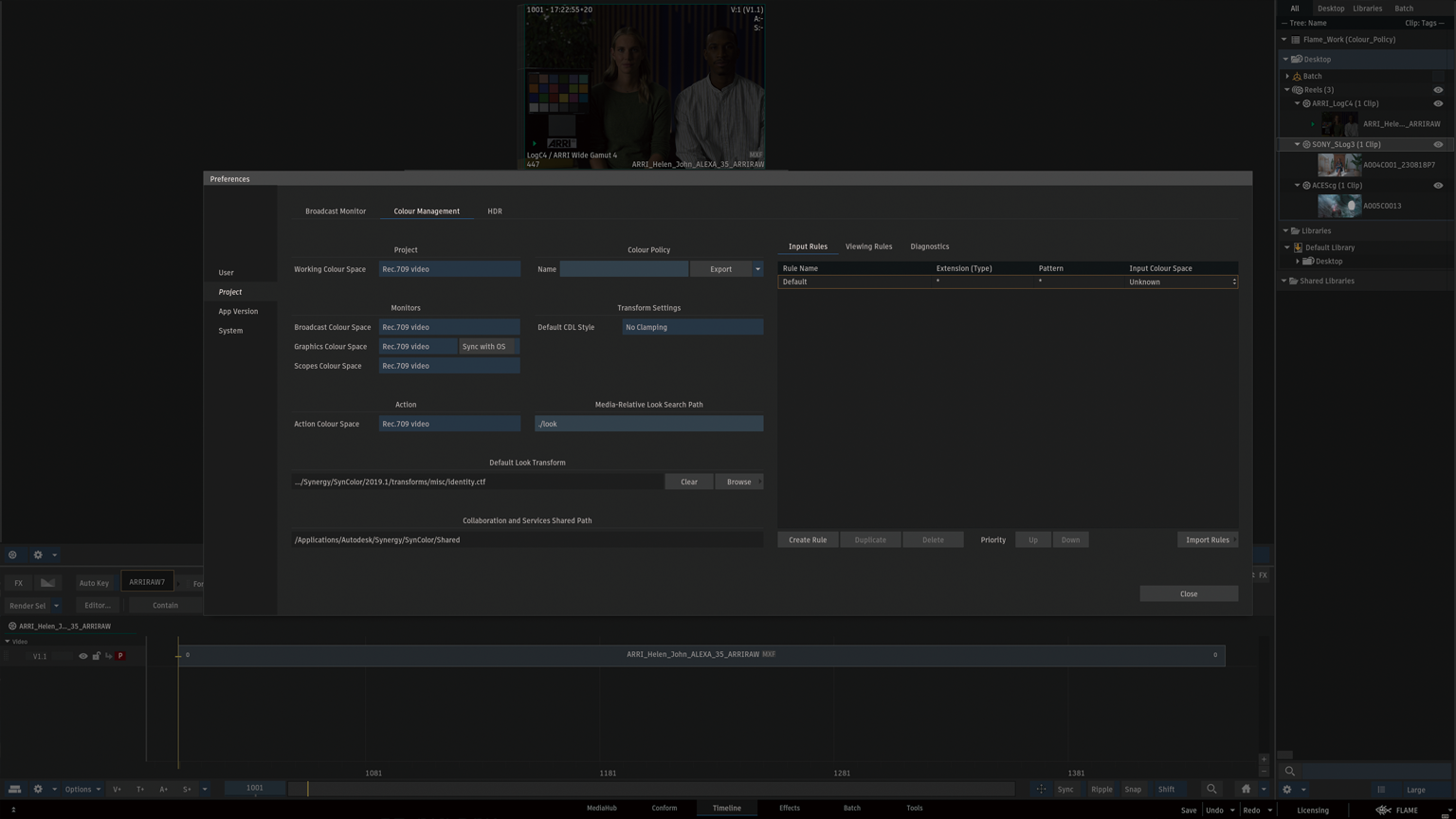Toggle eye icon for Reels (3)
1456x819 pixels.
1438,90
